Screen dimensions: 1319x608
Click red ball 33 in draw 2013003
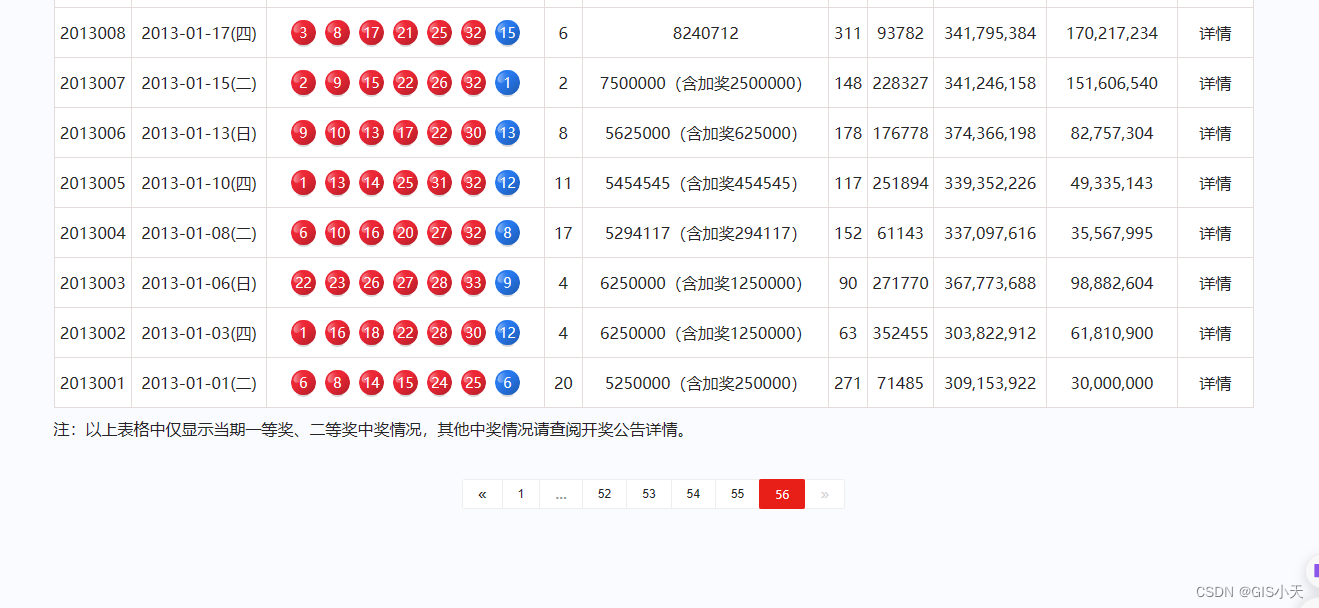[x=473, y=283]
